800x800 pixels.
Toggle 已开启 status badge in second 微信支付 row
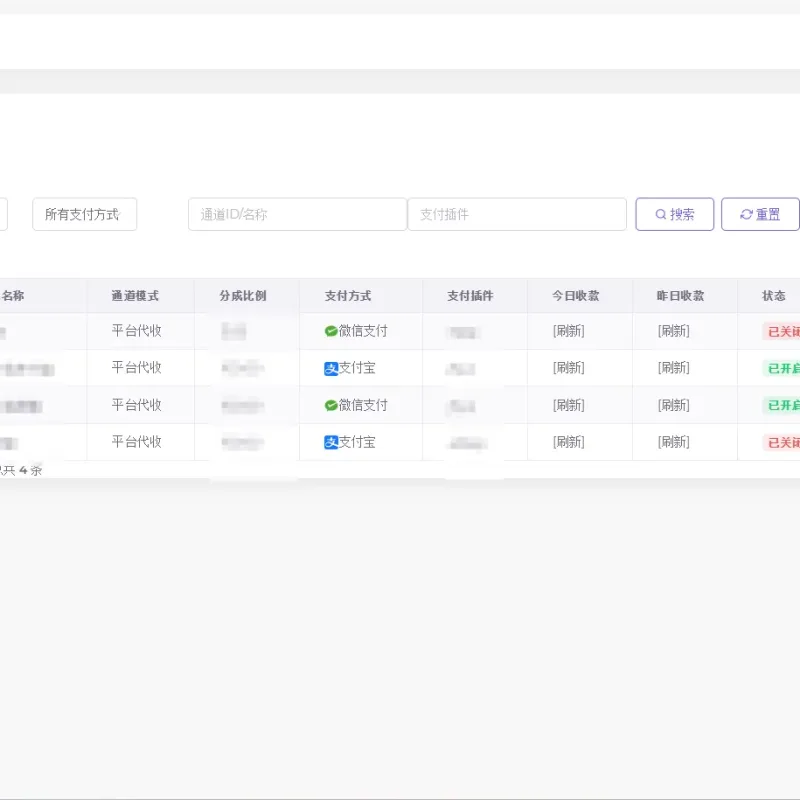click(782, 405)
